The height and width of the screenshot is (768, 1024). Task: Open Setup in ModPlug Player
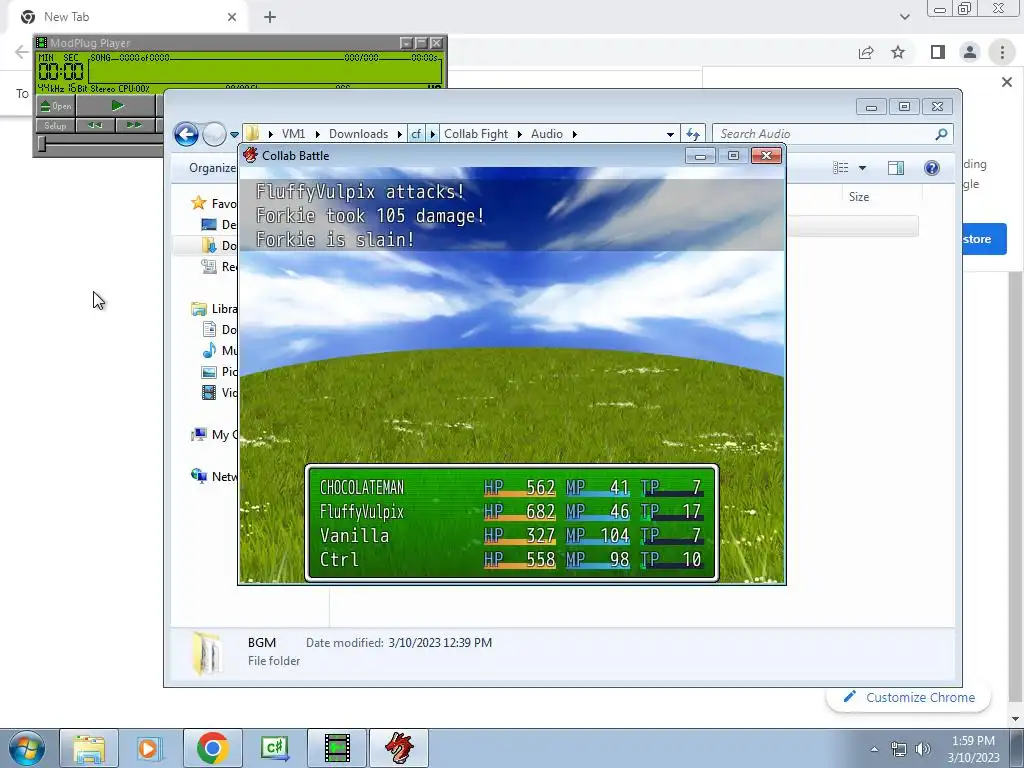[56, 125]
